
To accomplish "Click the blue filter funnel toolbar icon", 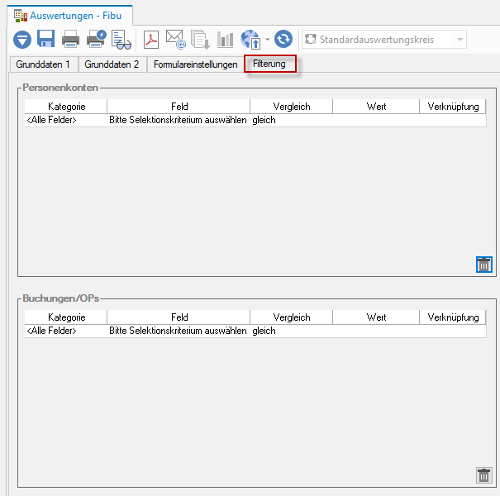I will 22,40.
